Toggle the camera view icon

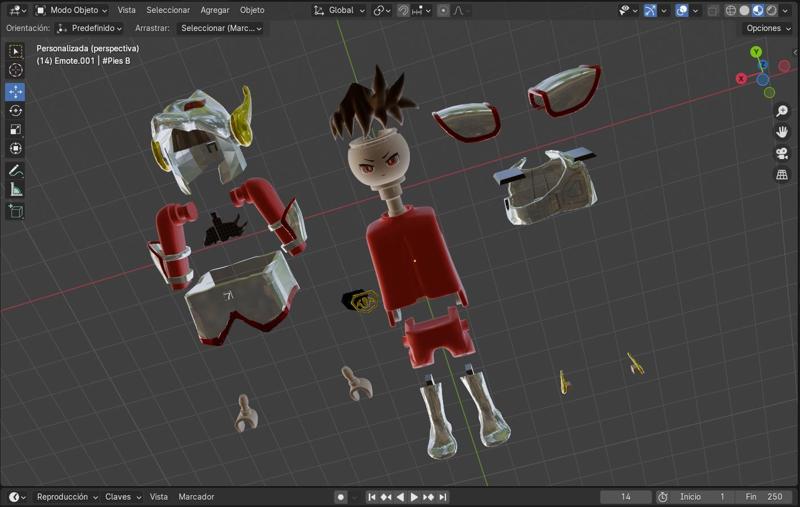click(782, 153)
